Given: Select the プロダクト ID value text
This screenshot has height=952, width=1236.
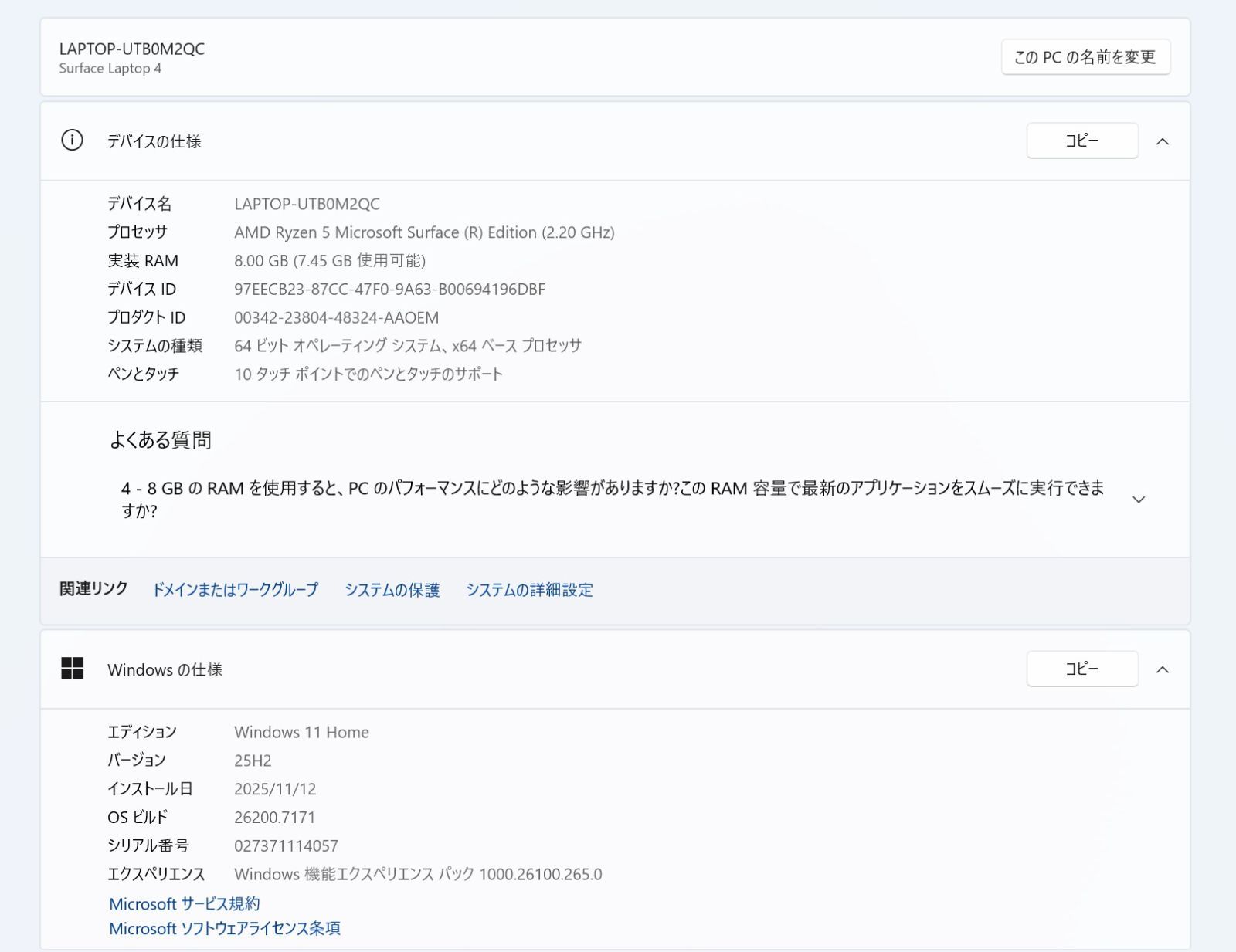Looking at the screenshot, I should [336, 317].
